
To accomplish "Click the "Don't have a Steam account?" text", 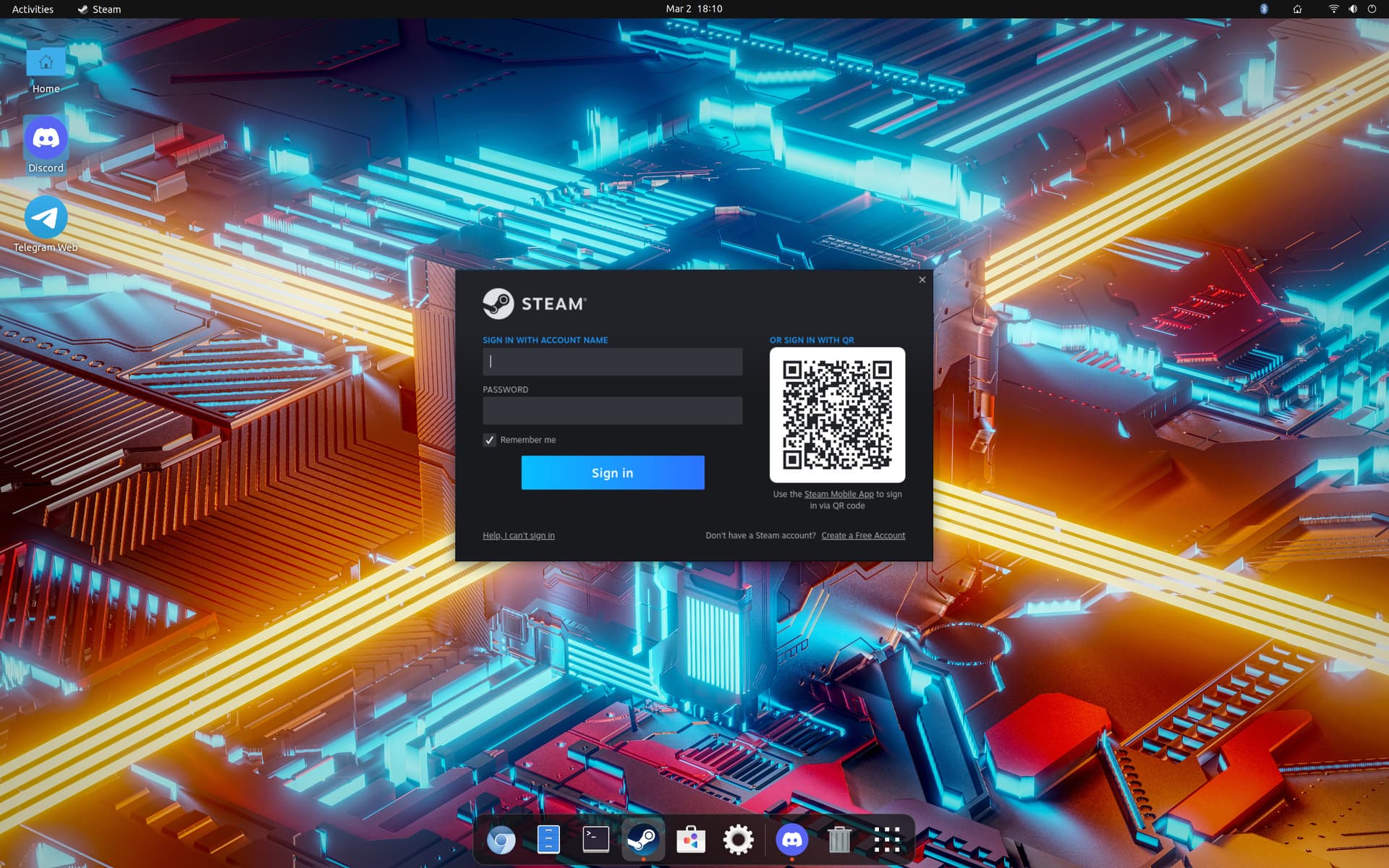I will point(760,535).
